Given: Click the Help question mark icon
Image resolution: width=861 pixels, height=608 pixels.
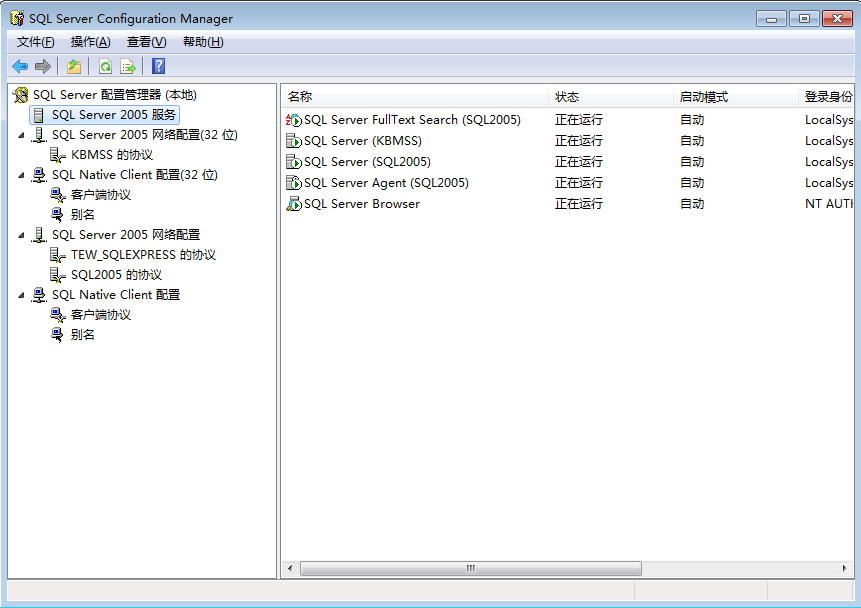Looking at the screenshot, I should (x=159, y=66).
